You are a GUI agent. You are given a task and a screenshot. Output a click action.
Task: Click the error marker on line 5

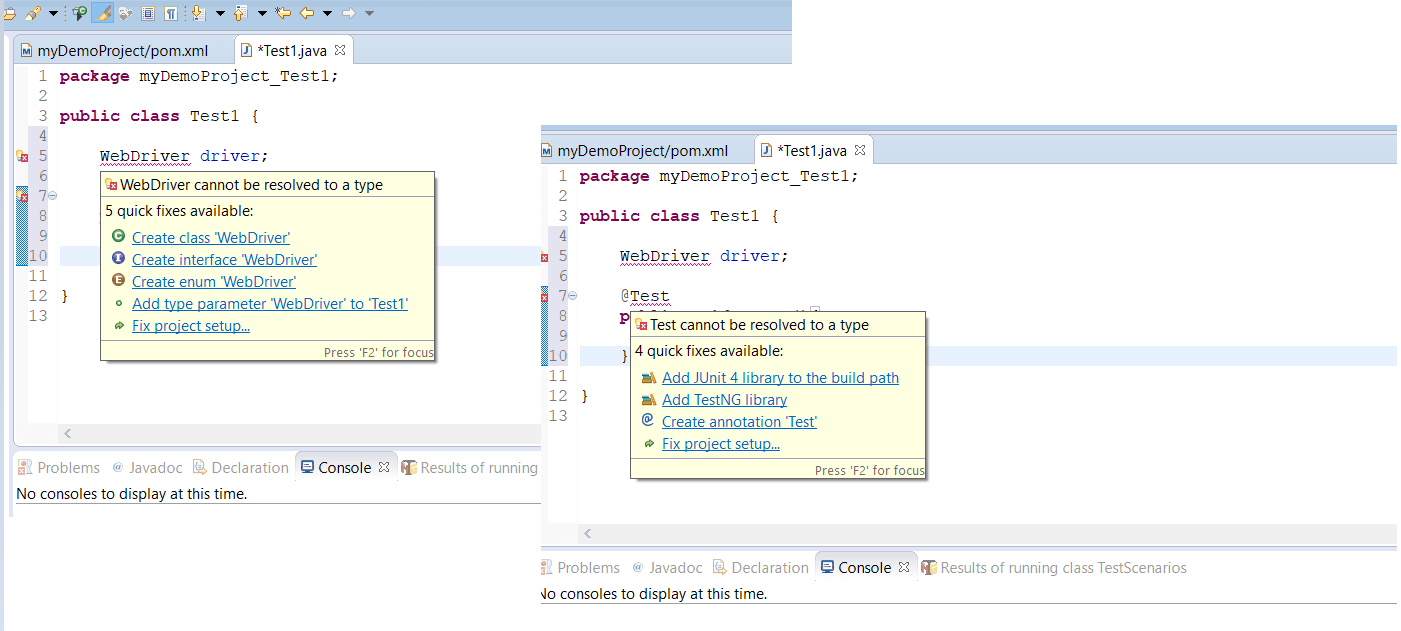coord(22,157)
